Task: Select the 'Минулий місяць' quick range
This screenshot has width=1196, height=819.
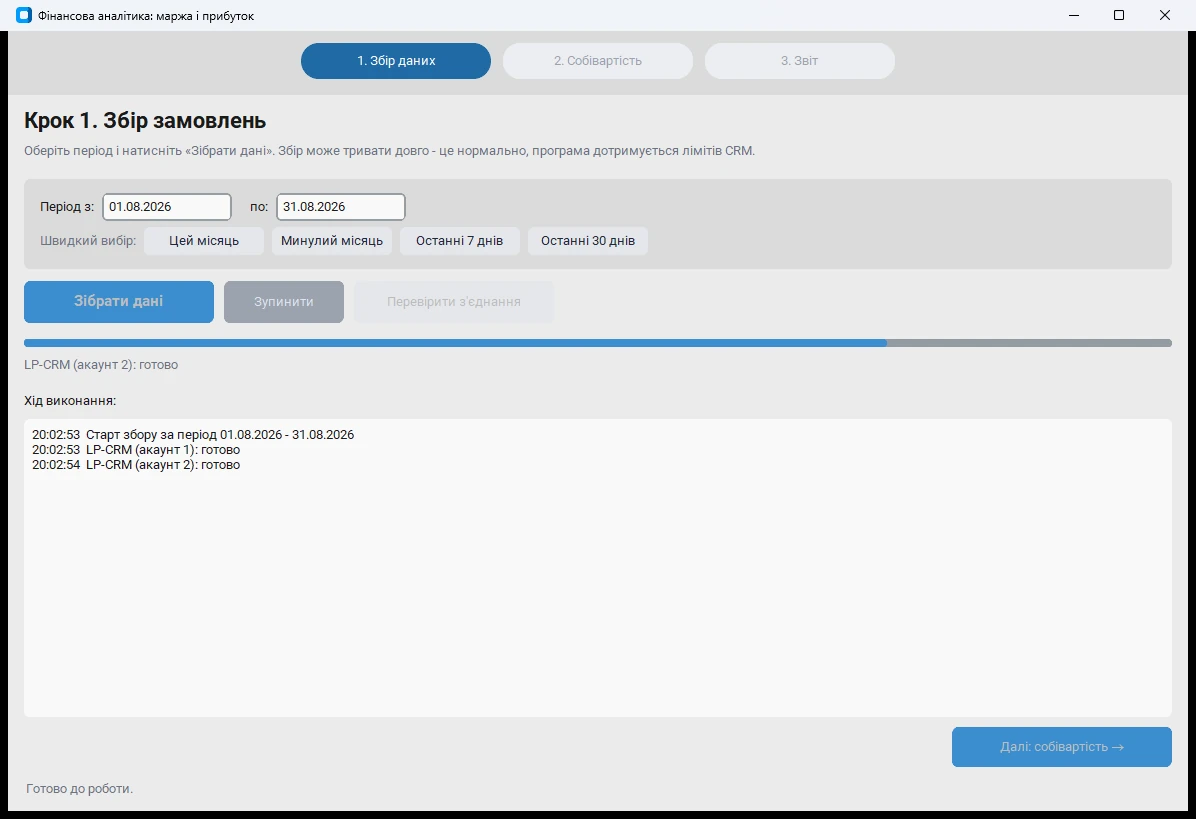Action: [332, 241]
